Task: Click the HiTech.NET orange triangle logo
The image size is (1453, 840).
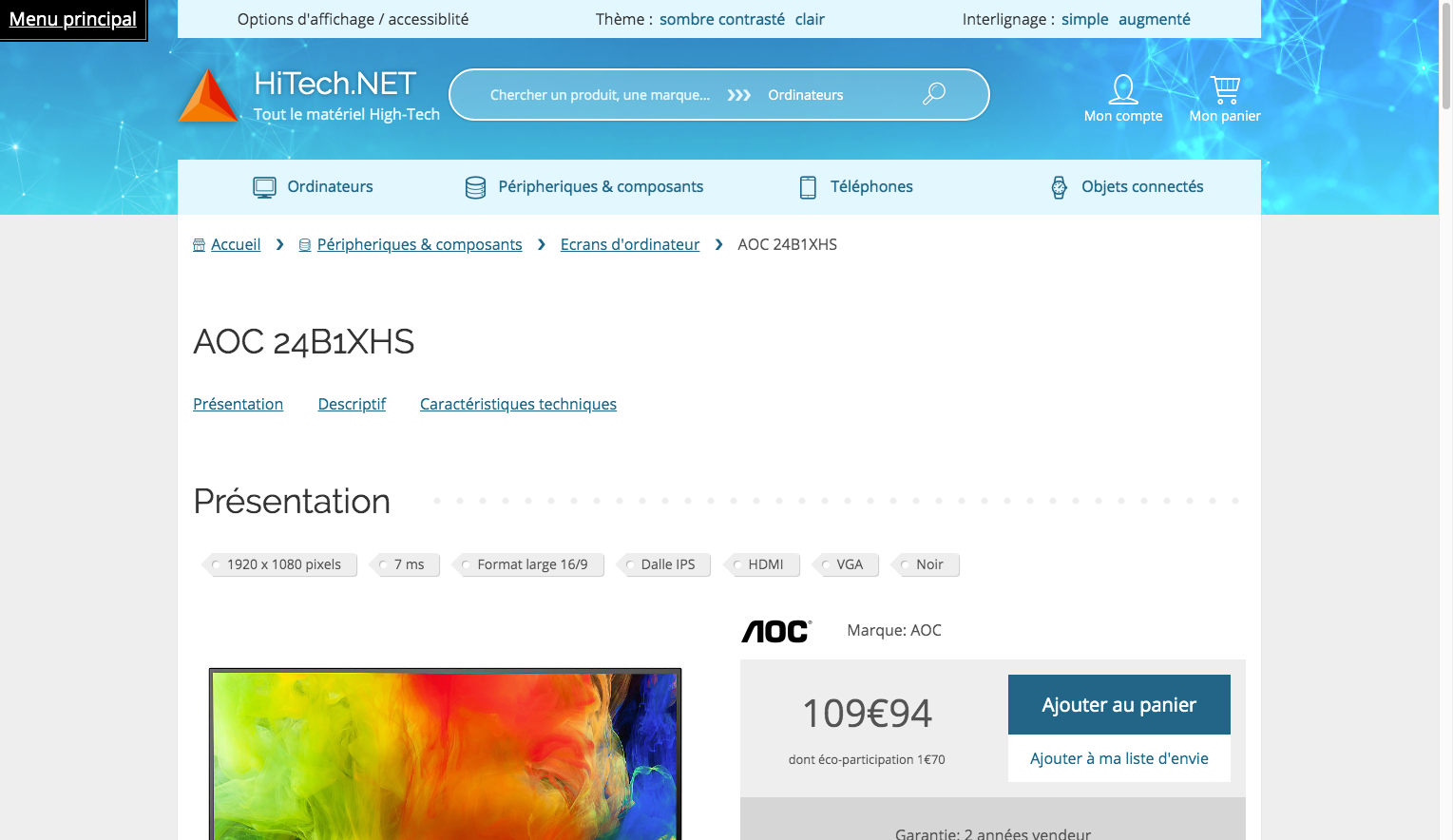Action: click(x=208, y=96)
